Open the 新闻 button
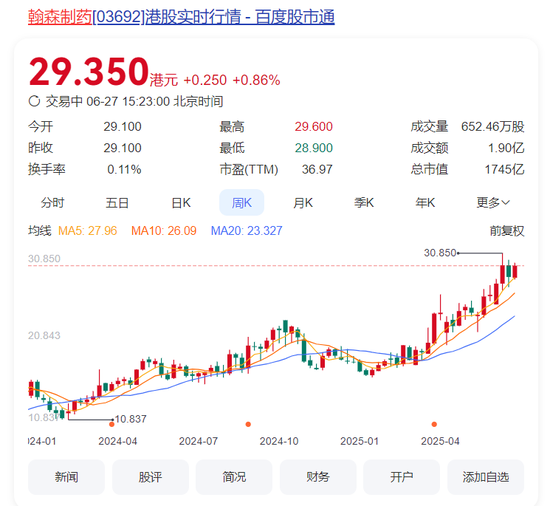 [66, 477]
